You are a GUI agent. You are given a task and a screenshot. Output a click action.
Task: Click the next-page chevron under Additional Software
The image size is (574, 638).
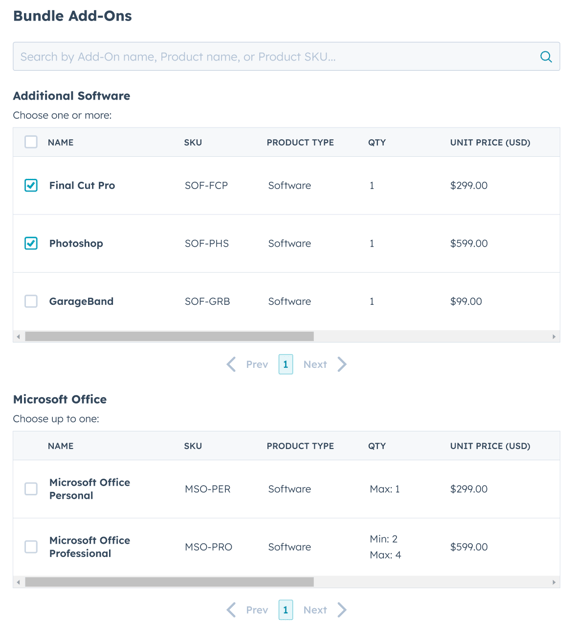(342, 364)
